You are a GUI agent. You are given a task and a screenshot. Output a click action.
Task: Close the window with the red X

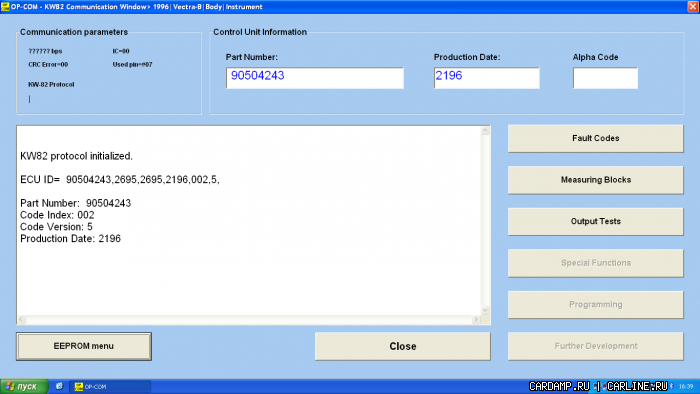pos(693,7)
